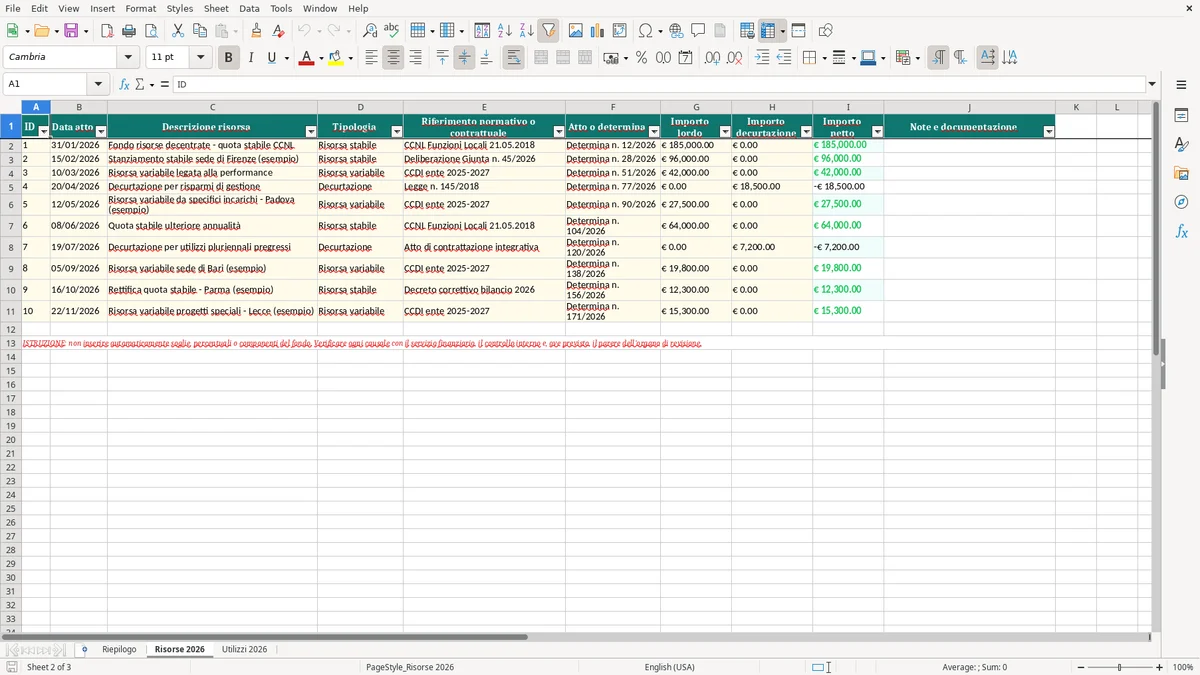The width and height of the screenshot is (1200, 675).
Task: Toggle Left-To-Right text direction
Action: 938,58
